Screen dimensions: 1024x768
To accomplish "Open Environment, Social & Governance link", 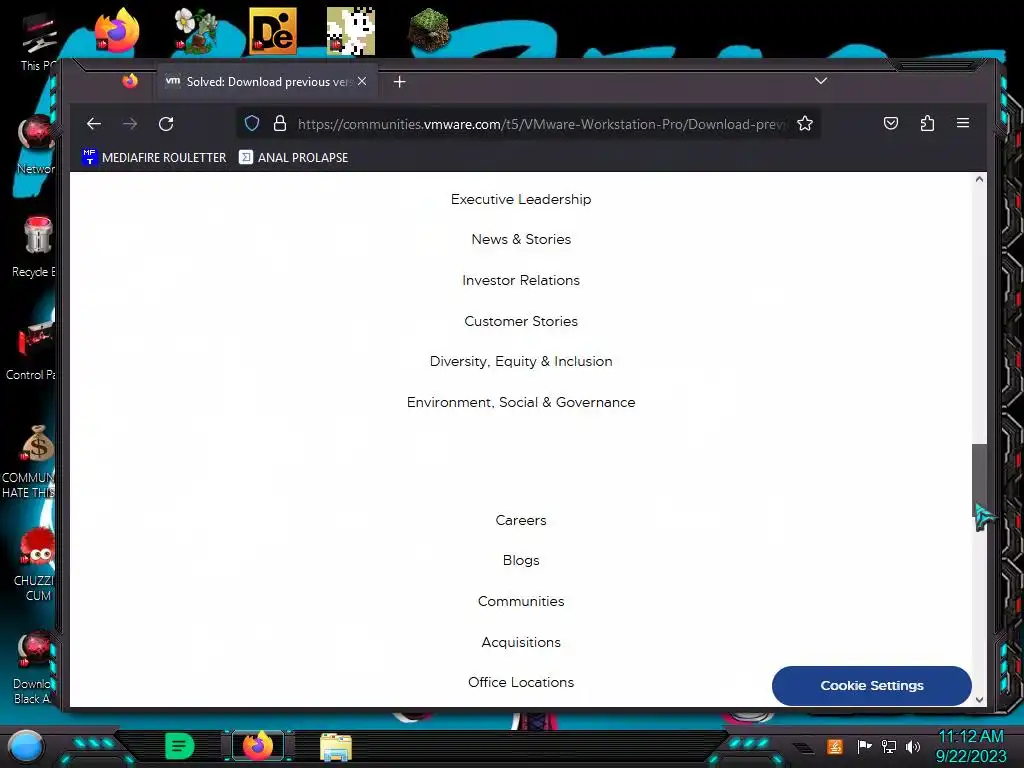I will click(x=521, y=402).
